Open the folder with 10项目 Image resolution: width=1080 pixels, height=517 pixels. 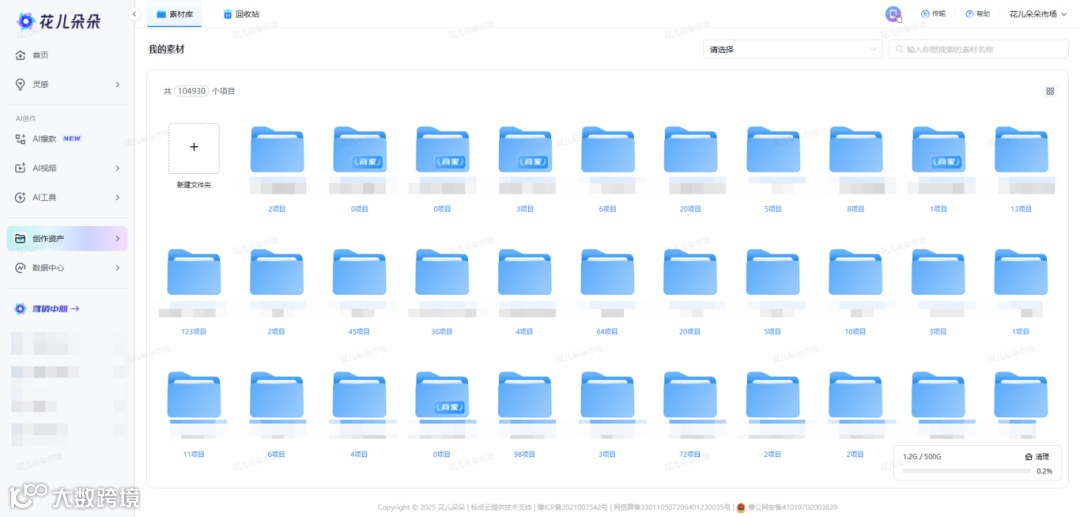coord(855,272)
